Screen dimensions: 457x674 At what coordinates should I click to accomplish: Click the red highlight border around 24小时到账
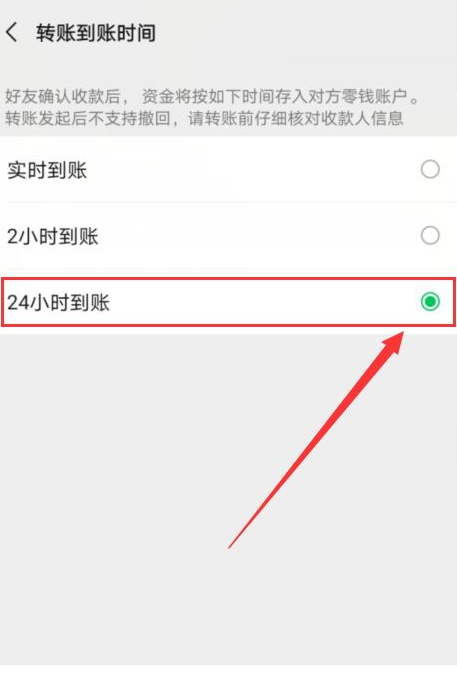228,279
